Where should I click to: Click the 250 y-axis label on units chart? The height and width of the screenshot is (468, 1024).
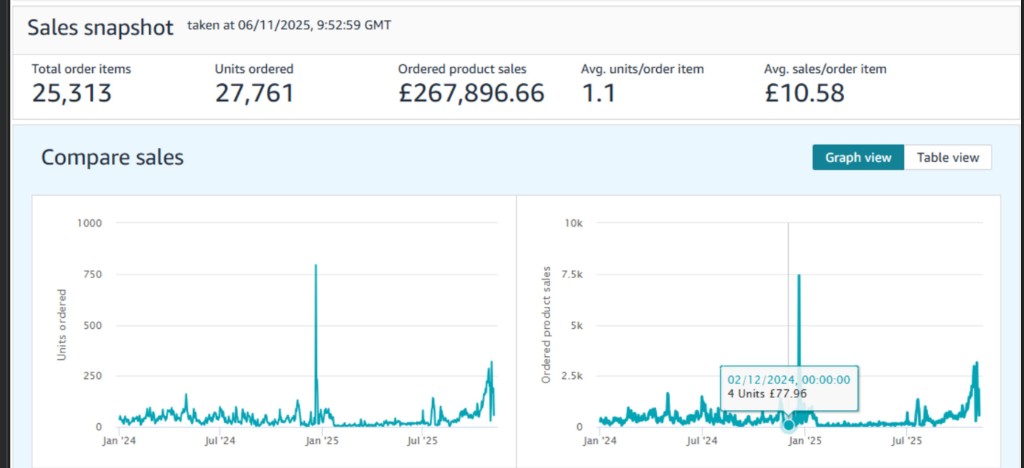[92, 376]
